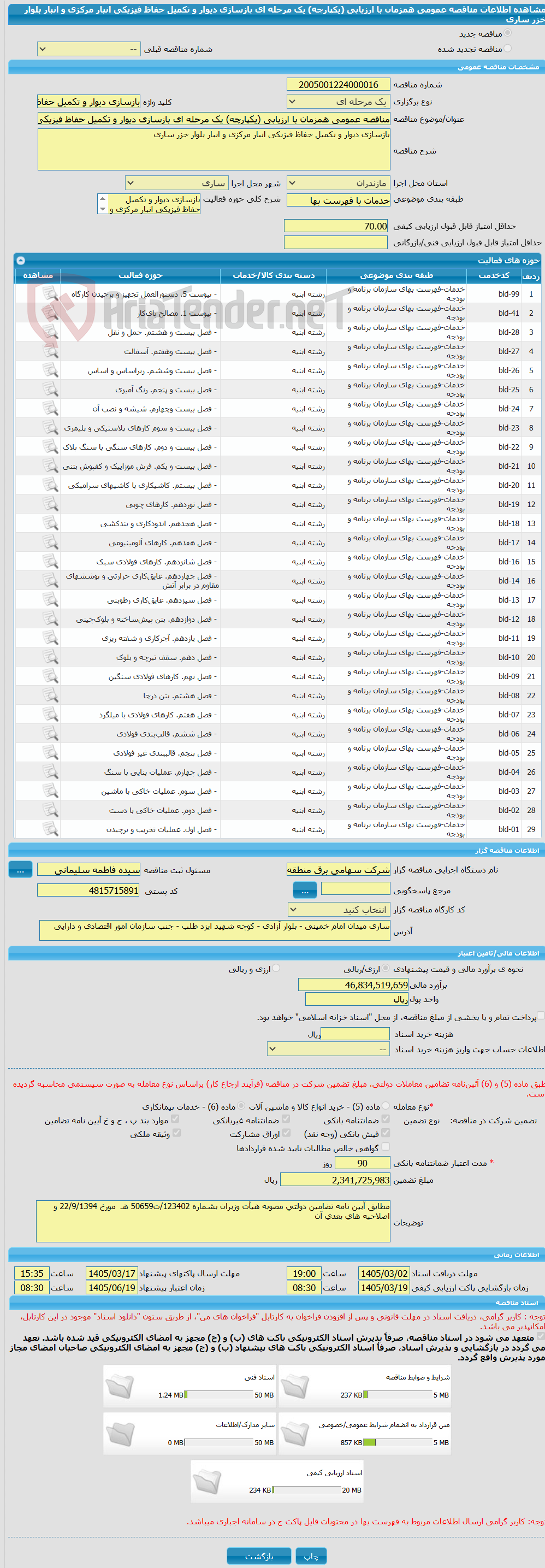Toggle وثیقه ملکی checkbox
The image size is (545, 1568).
[176, 1133]
